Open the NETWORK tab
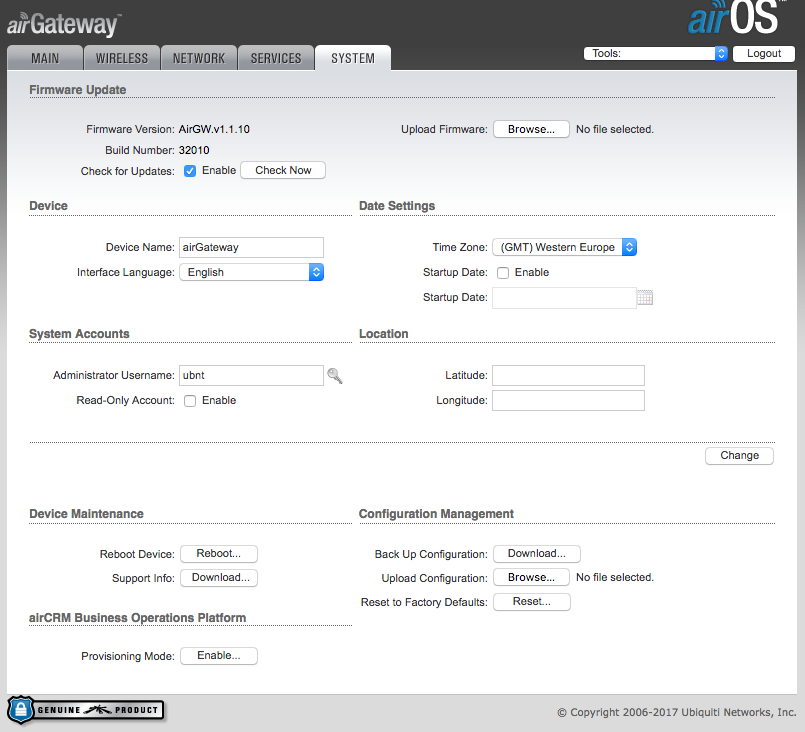 coord(199,58)
